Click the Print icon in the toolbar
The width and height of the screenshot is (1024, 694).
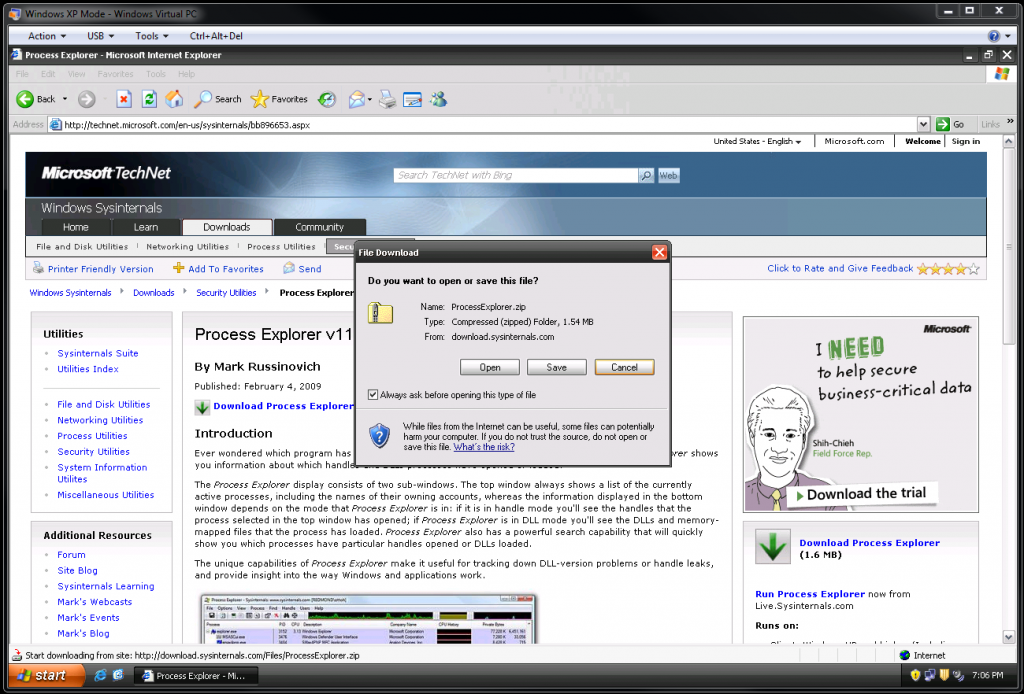pyautogui.click(x=387, y=99)
